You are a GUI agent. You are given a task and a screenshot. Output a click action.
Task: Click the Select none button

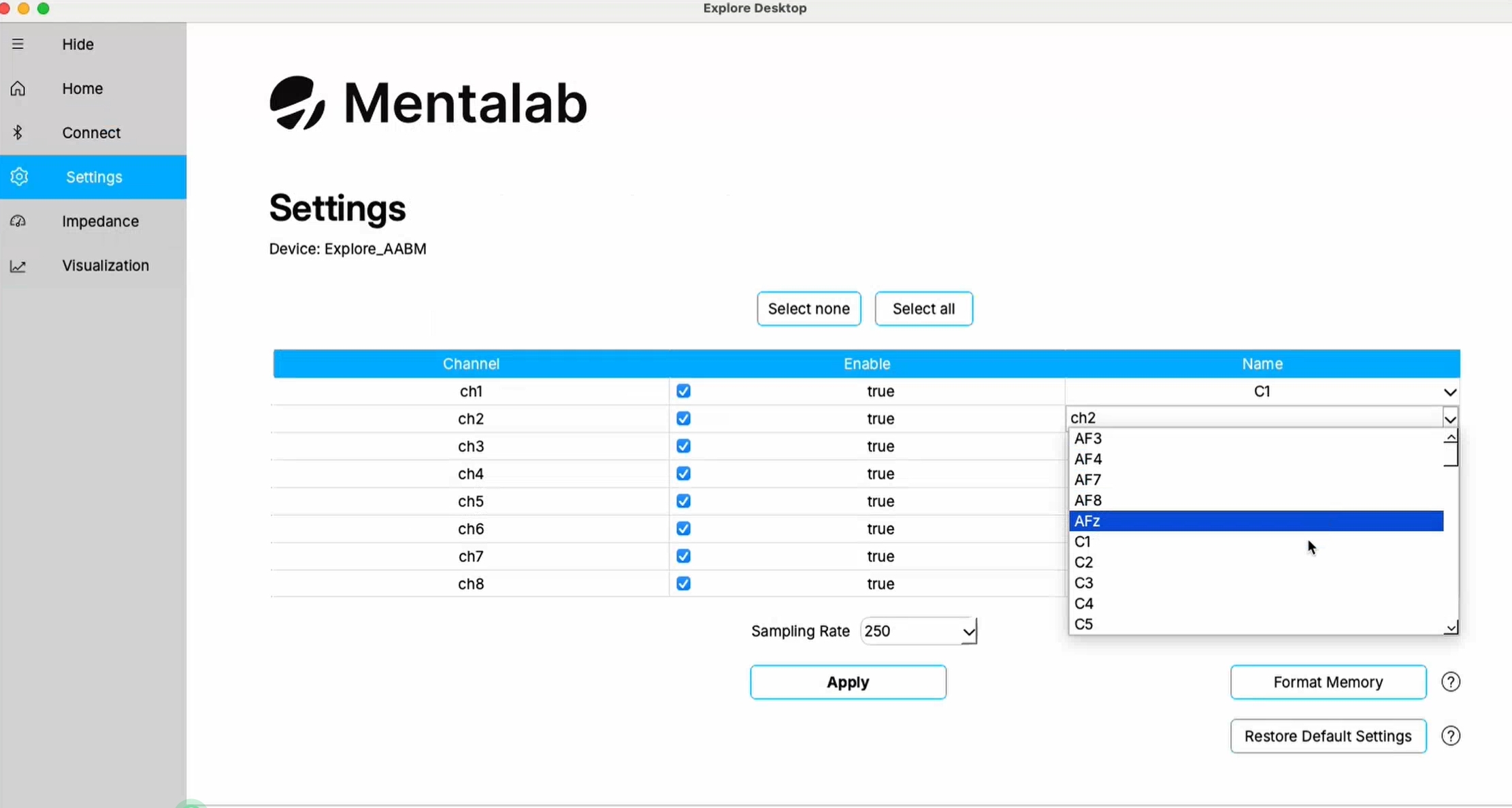click(x=809, y=309)
